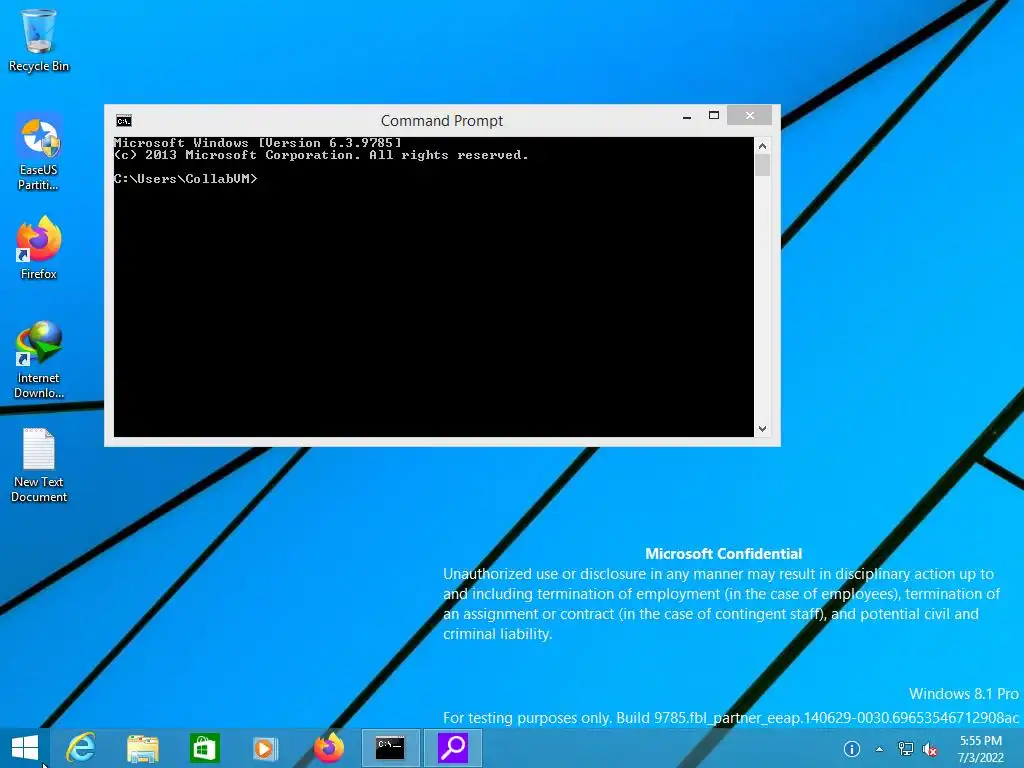1024x768 pixels.
Task: Select the Internet Download Manager desktop icon
Action: 39,360
